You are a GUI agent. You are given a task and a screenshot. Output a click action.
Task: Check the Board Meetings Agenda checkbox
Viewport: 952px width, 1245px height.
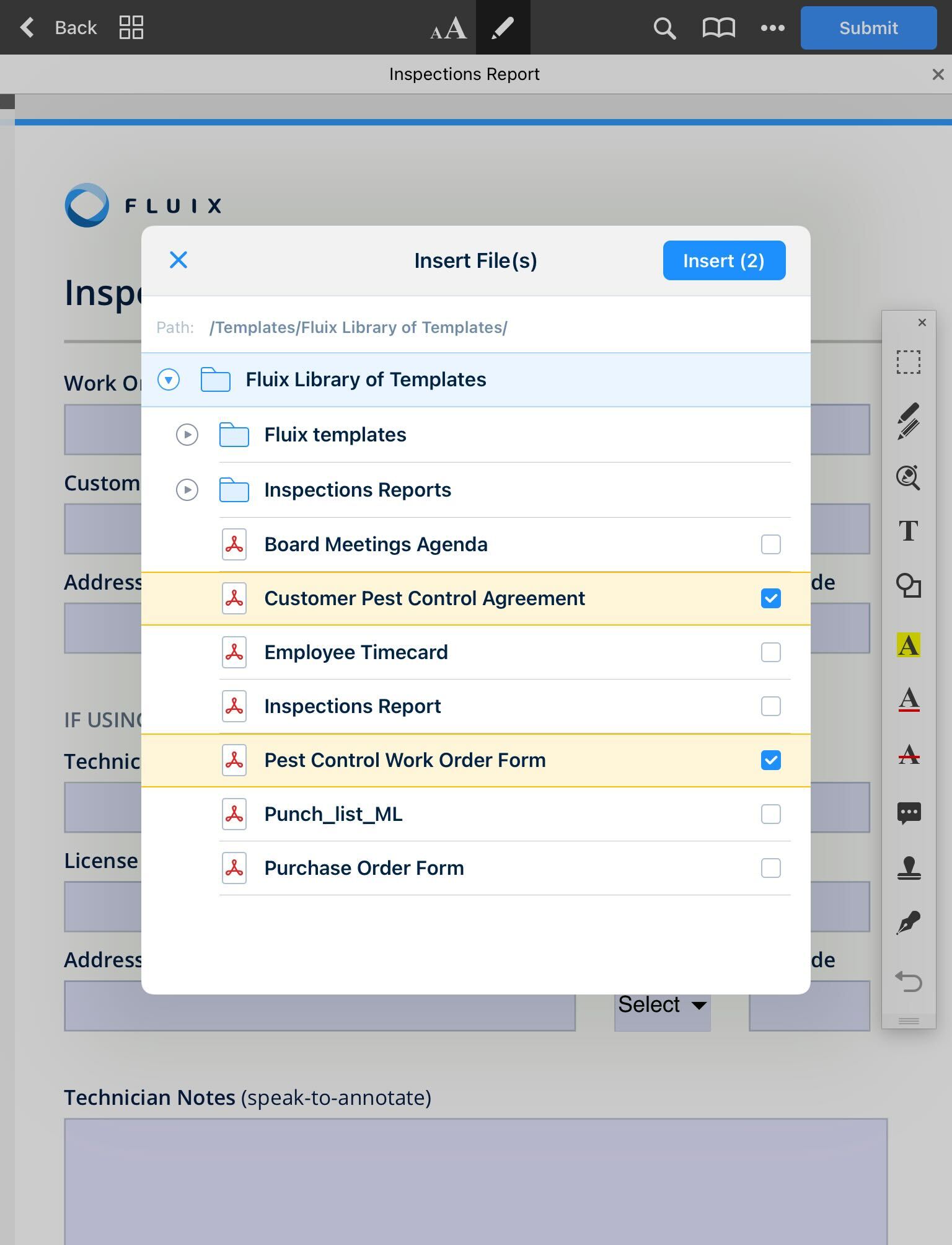[770, 544]
